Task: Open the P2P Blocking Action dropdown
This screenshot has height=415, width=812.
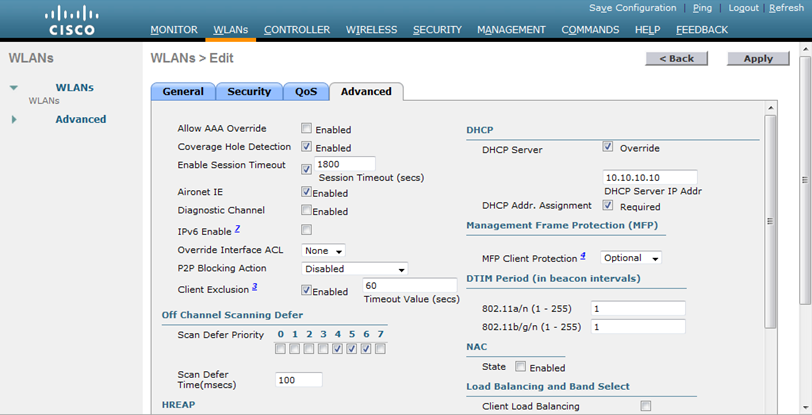Action: (354, 269)
